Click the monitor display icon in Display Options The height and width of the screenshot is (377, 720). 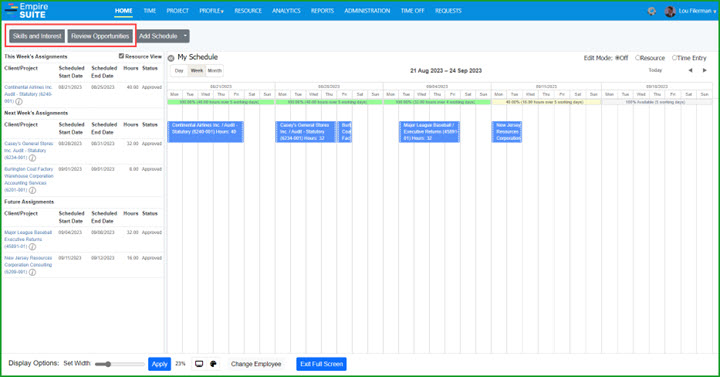click(x=199, y=364)
